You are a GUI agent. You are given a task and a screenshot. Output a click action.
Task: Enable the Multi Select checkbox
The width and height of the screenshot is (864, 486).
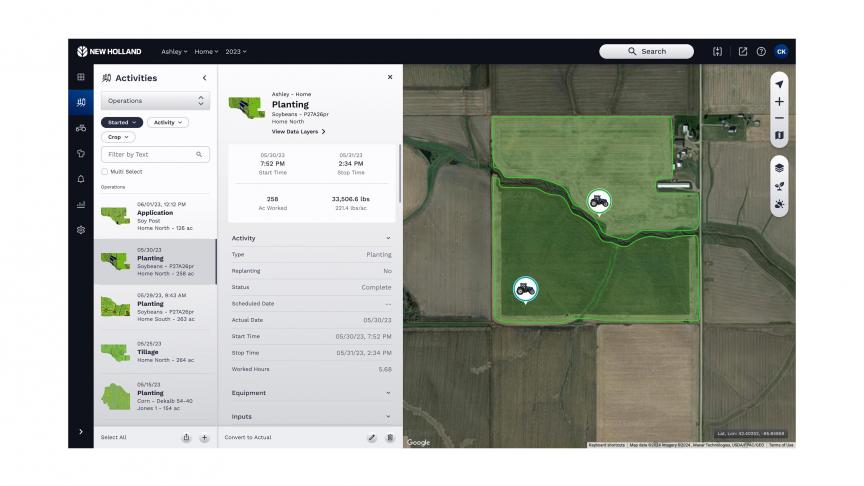click(105, 172)
